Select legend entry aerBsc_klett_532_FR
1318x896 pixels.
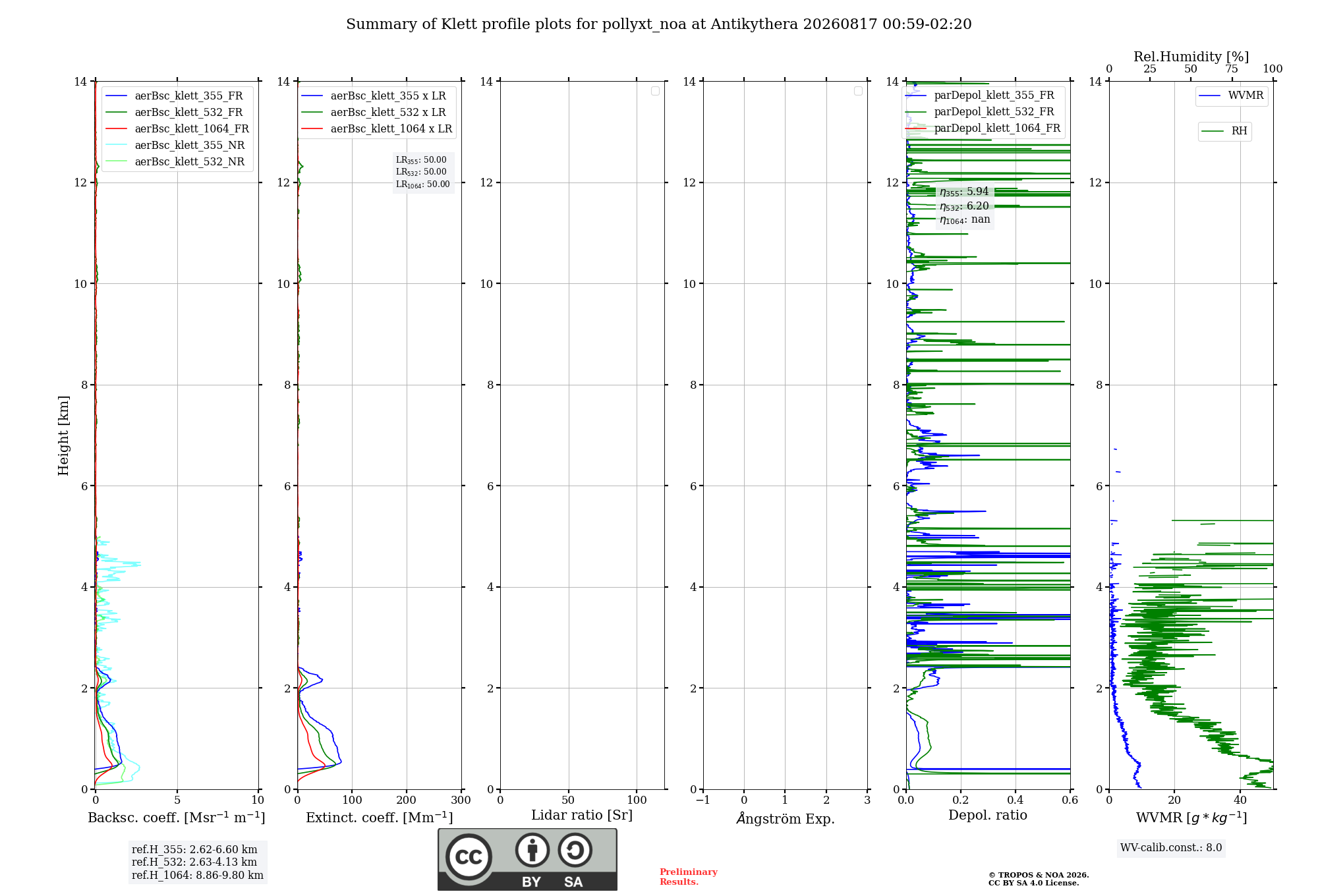click(175, 113)
